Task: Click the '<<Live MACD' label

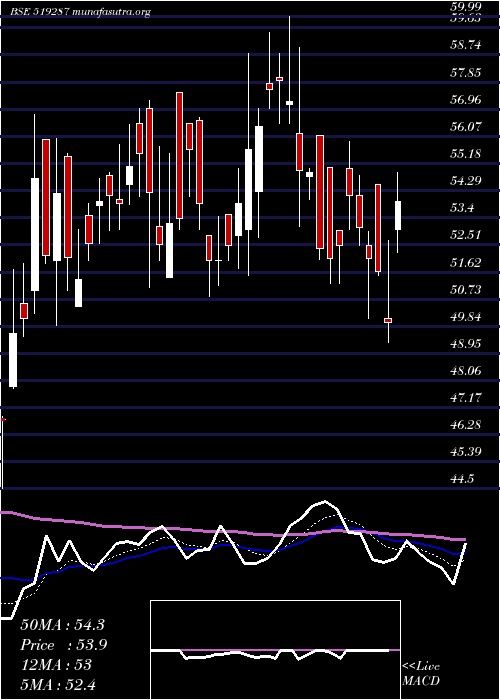Action: coord(421,674)
